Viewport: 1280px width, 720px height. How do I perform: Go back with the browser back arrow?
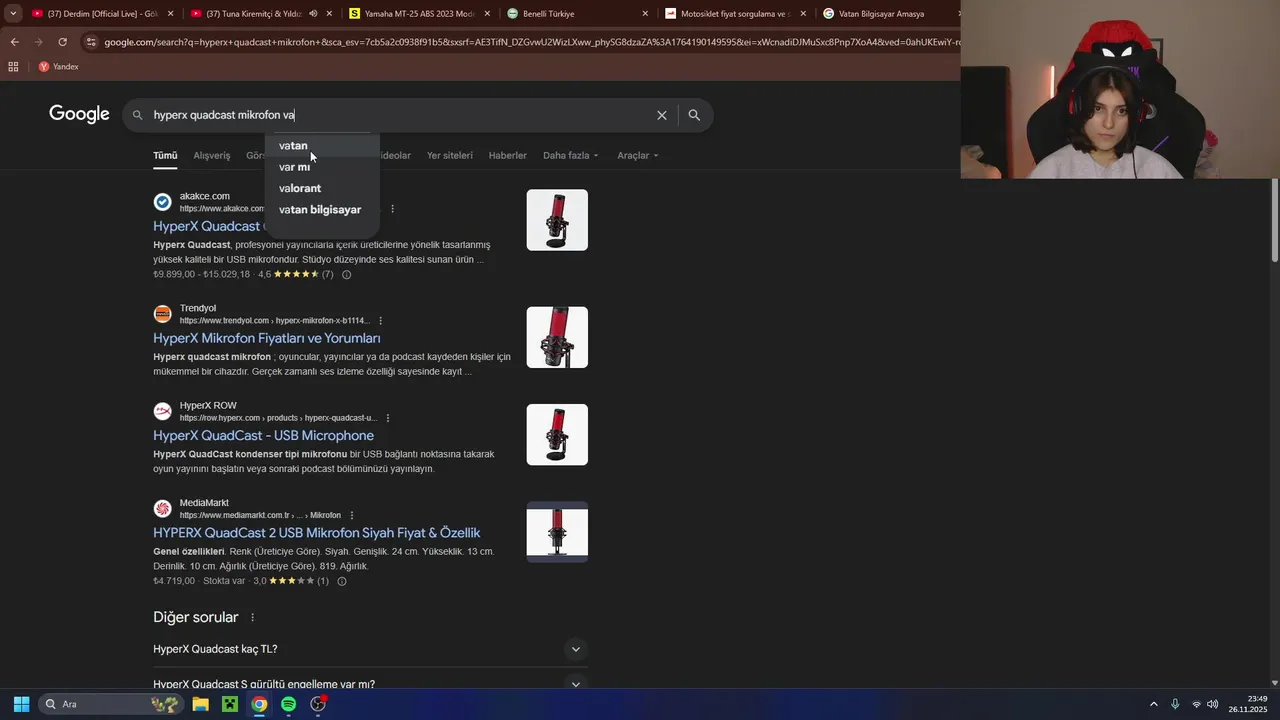pos(14,42)
